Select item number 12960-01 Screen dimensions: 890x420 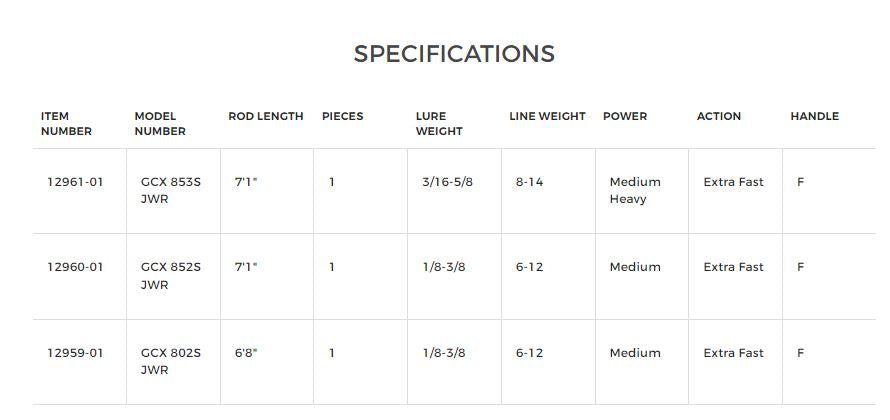click(75, 267)
